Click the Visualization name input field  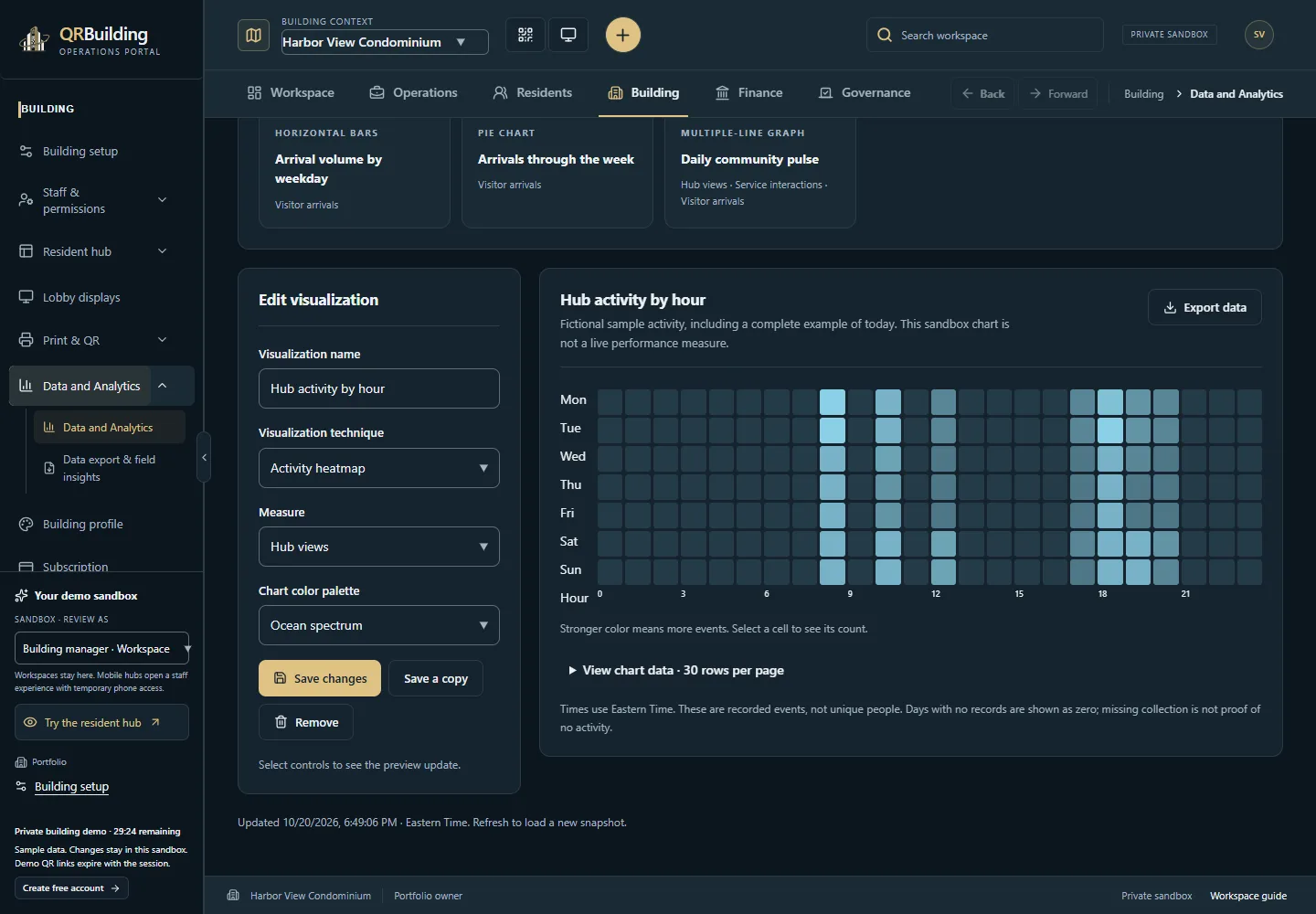coord(379,388)
